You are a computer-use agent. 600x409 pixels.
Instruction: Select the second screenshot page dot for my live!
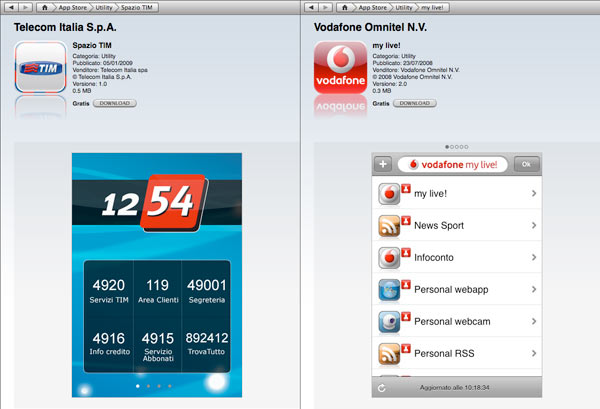coord(452,147)
